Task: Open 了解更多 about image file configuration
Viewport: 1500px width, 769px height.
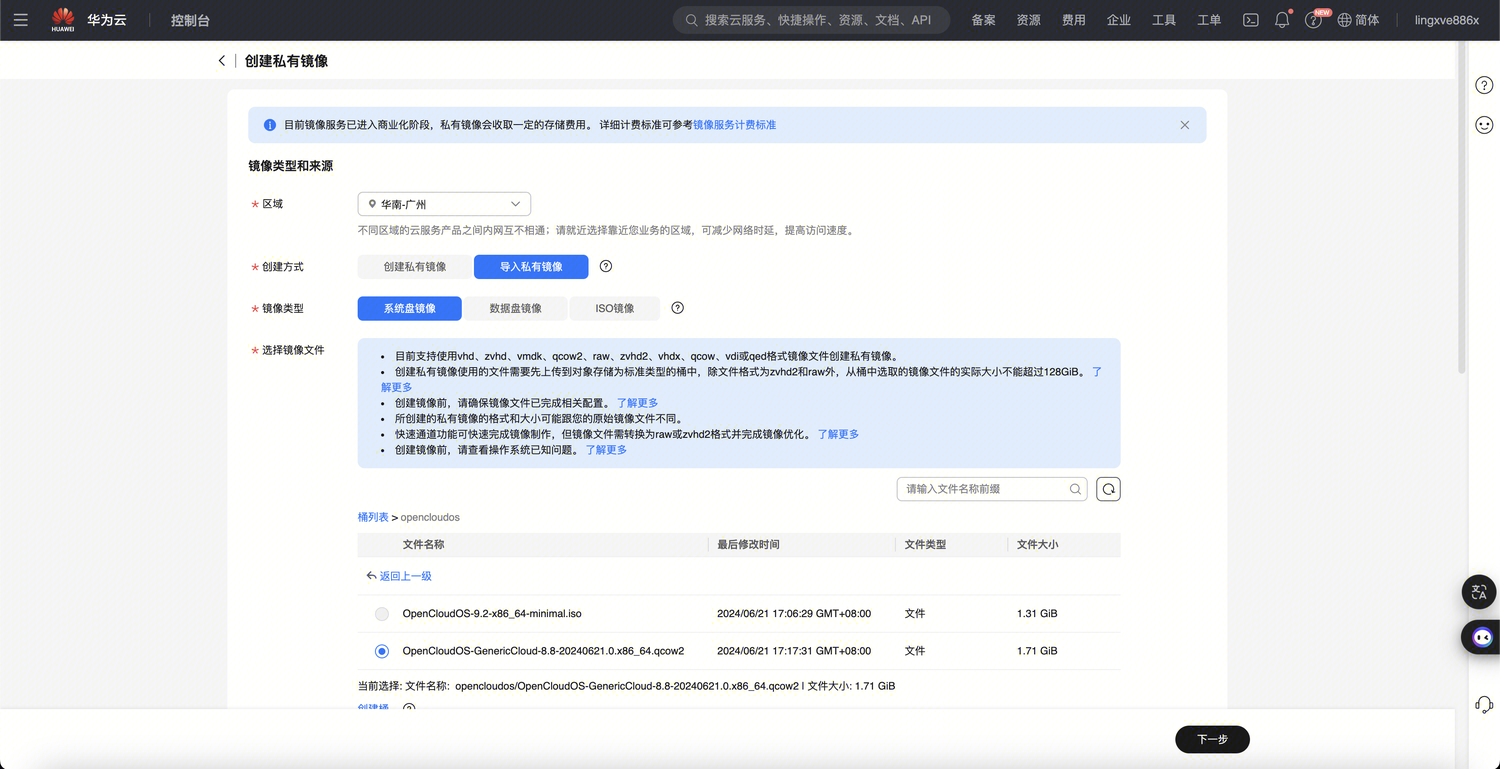Action: pyautogui.click(x=637, y=403)
